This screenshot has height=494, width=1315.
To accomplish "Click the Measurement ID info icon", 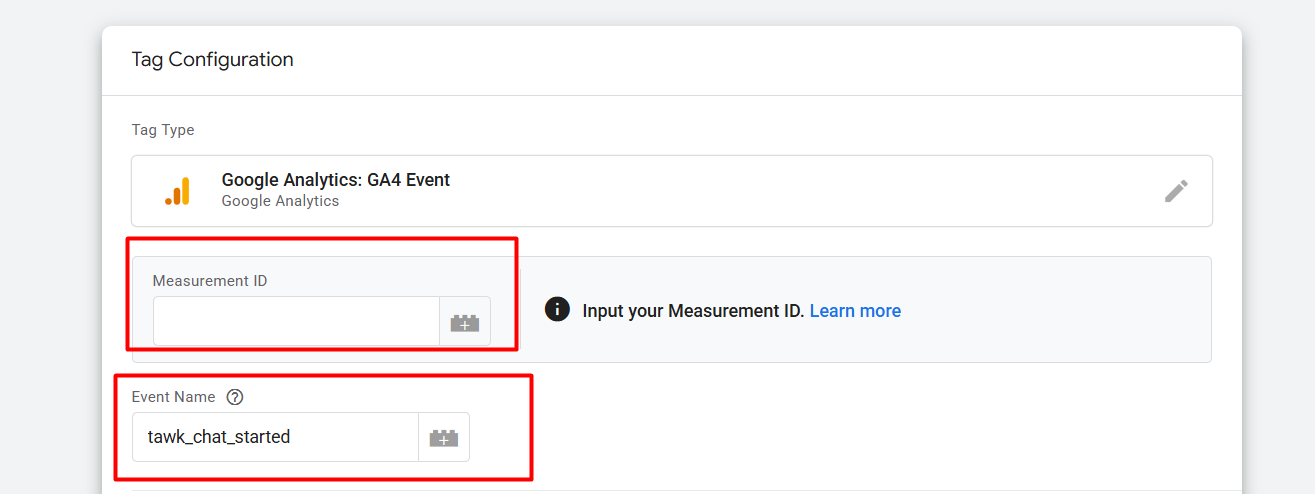I will [557, 310].
